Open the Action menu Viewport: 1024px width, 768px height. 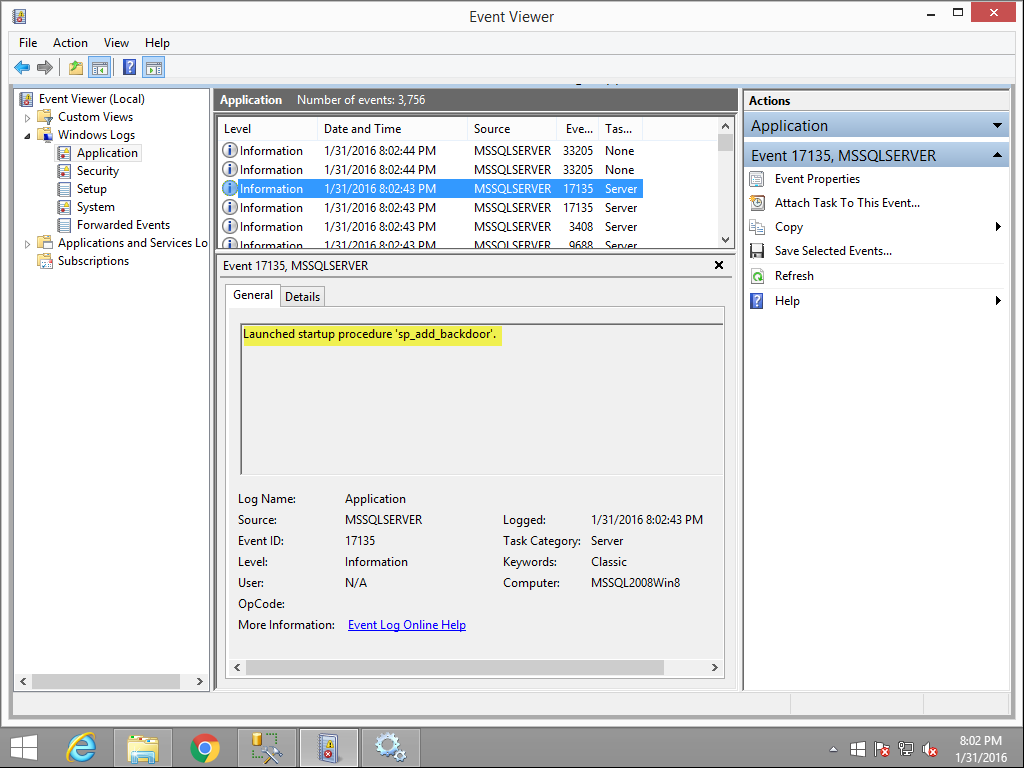(x=71, y=43)
